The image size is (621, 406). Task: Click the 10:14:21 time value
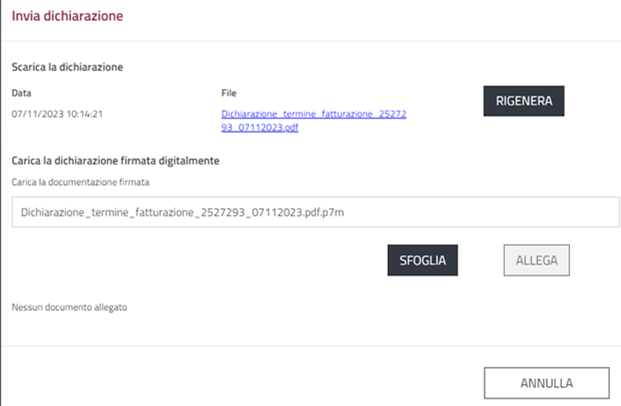(84, 114)
